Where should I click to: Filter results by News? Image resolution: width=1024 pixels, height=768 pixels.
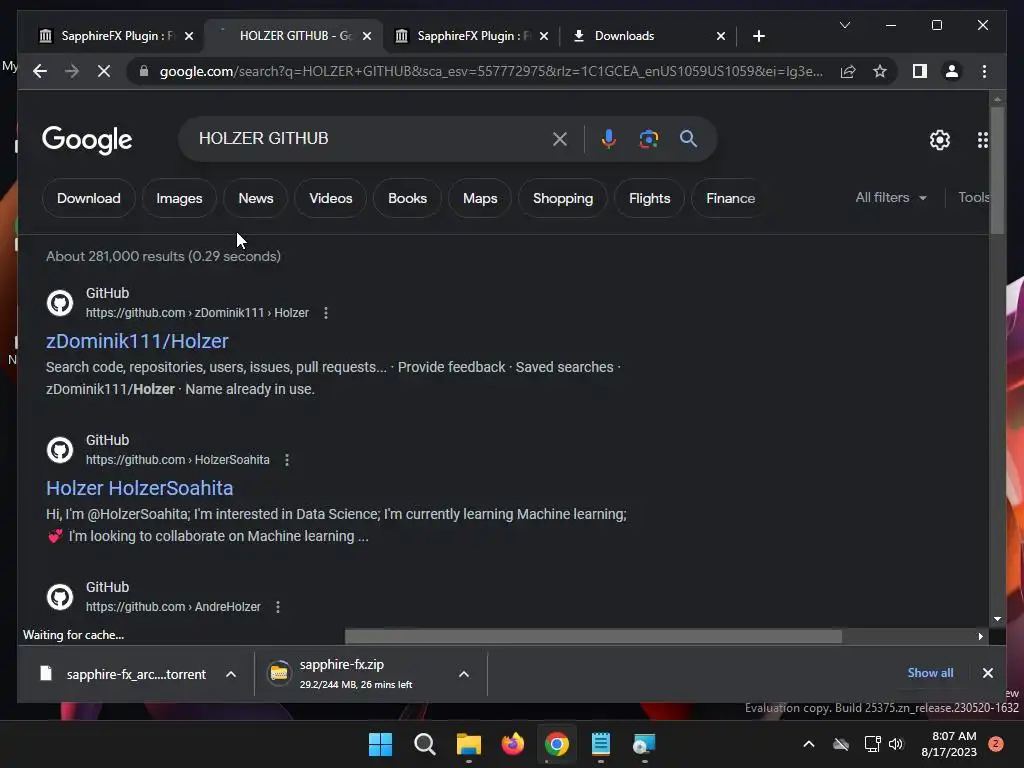pyautogui.click(x=255, y=198)
